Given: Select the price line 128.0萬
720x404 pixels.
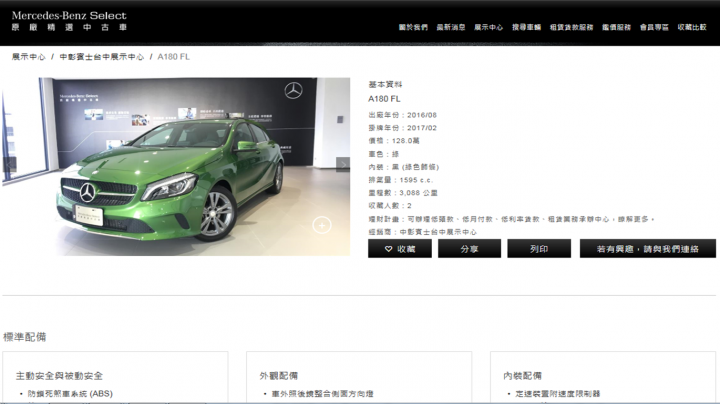Looking at the screenshot, I should tap(394, 141).
